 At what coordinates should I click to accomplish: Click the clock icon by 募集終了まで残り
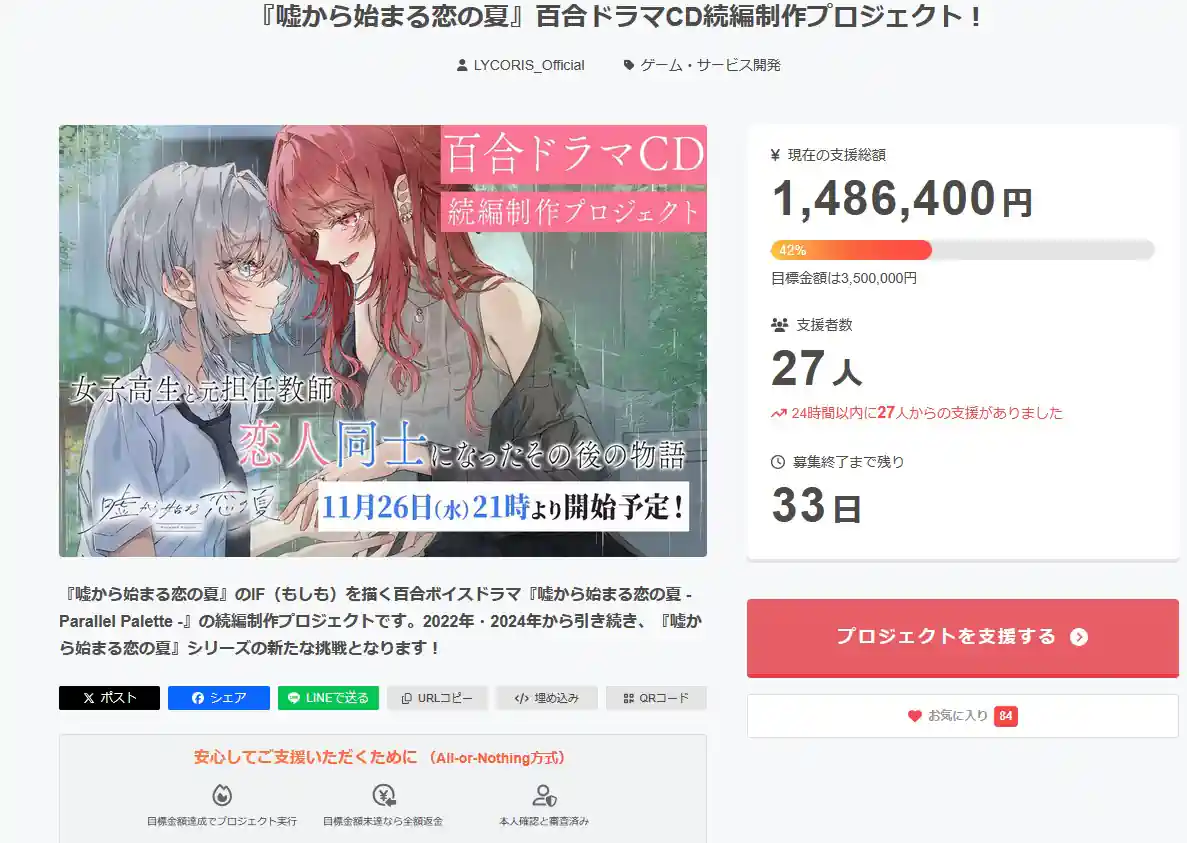[777, 462]
